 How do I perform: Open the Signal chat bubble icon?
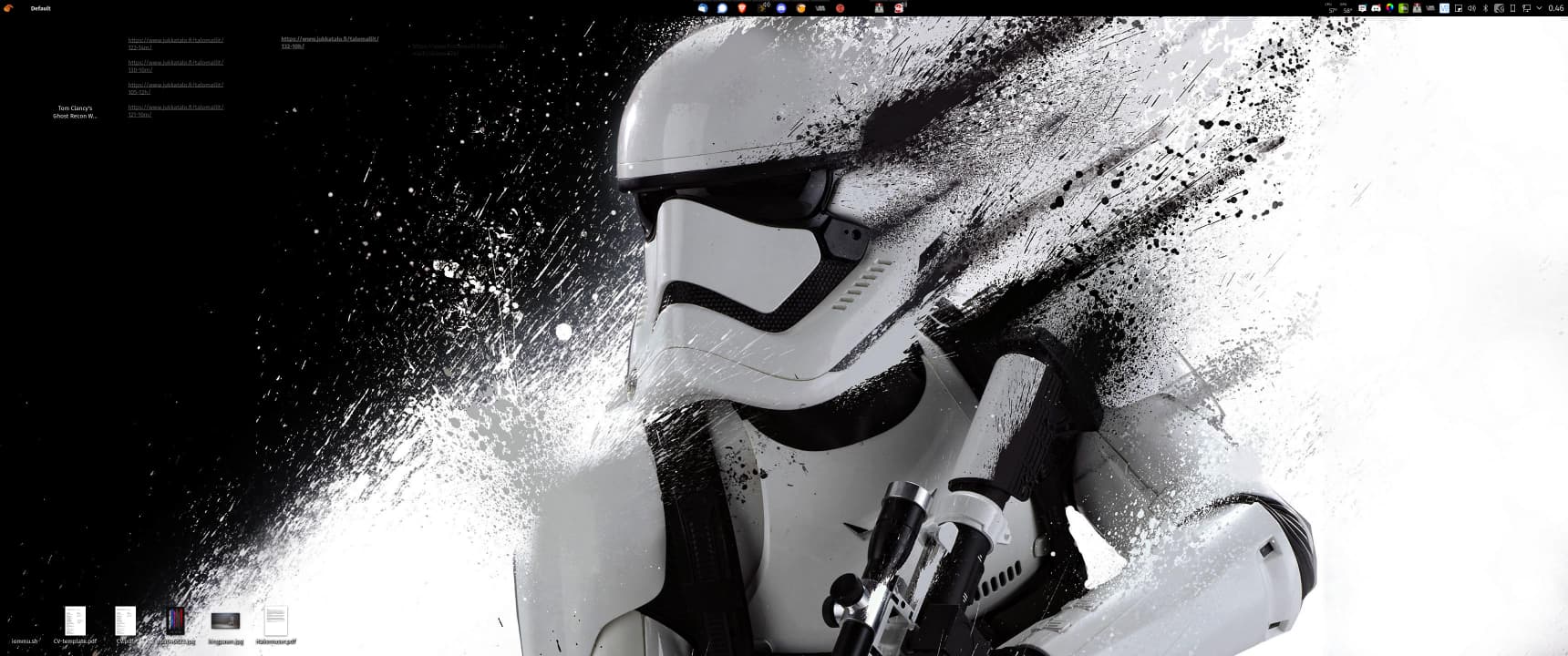(722, 8)
